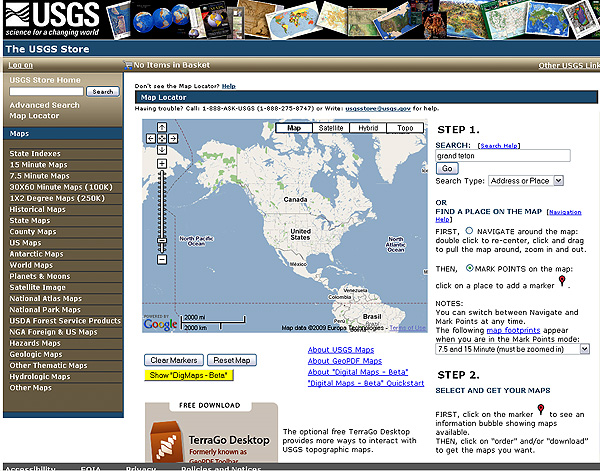The height and width of the screenshot is (471, 600).
Task: Pan the map left with the arrow
Action: click(x=150, y=139)
